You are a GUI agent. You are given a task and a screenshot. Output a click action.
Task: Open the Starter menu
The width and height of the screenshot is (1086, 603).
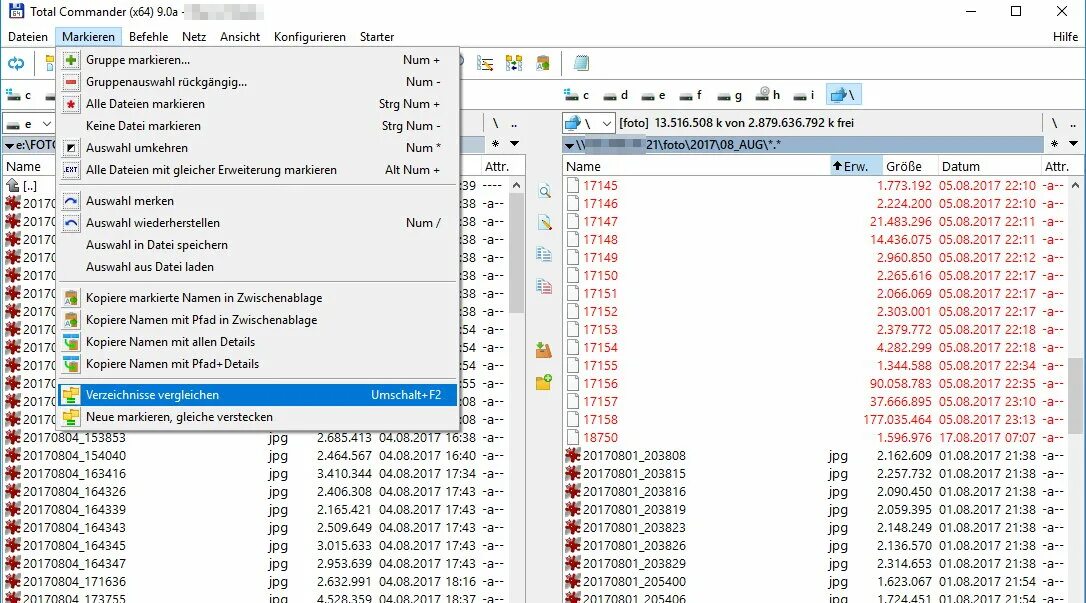(x=377, y=37)
